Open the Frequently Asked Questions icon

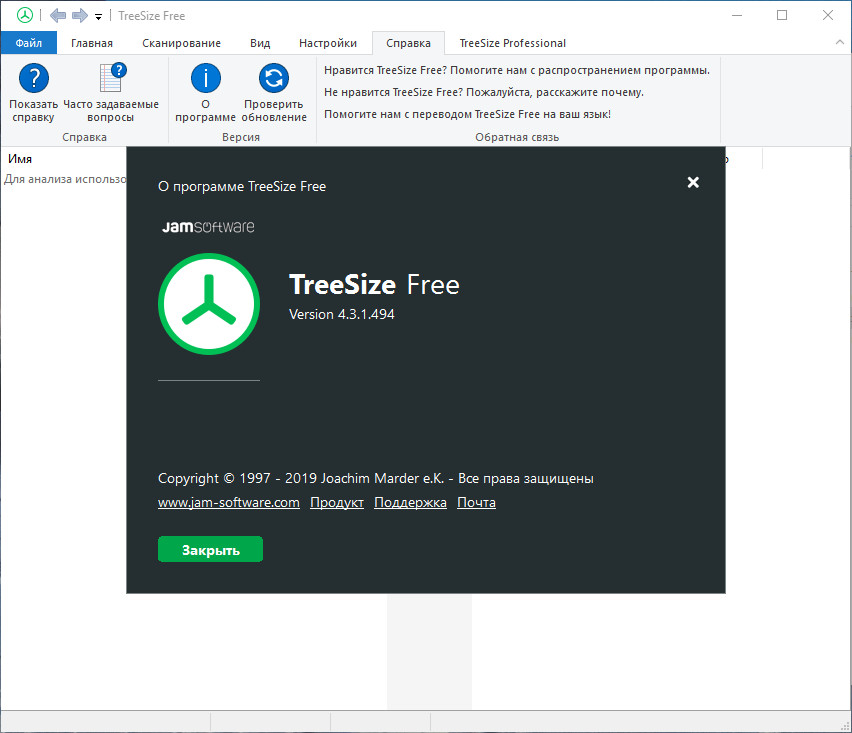point(112,78)
